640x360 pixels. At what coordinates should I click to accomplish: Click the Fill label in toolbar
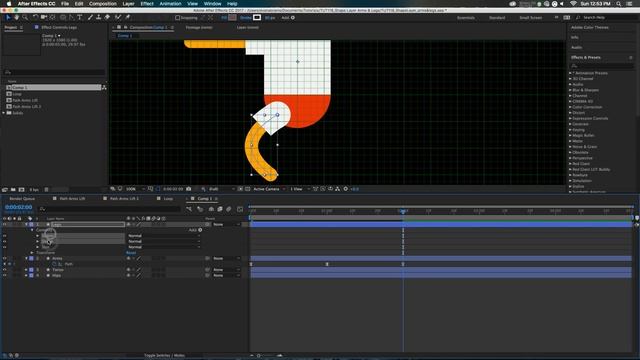click(224, 18)
